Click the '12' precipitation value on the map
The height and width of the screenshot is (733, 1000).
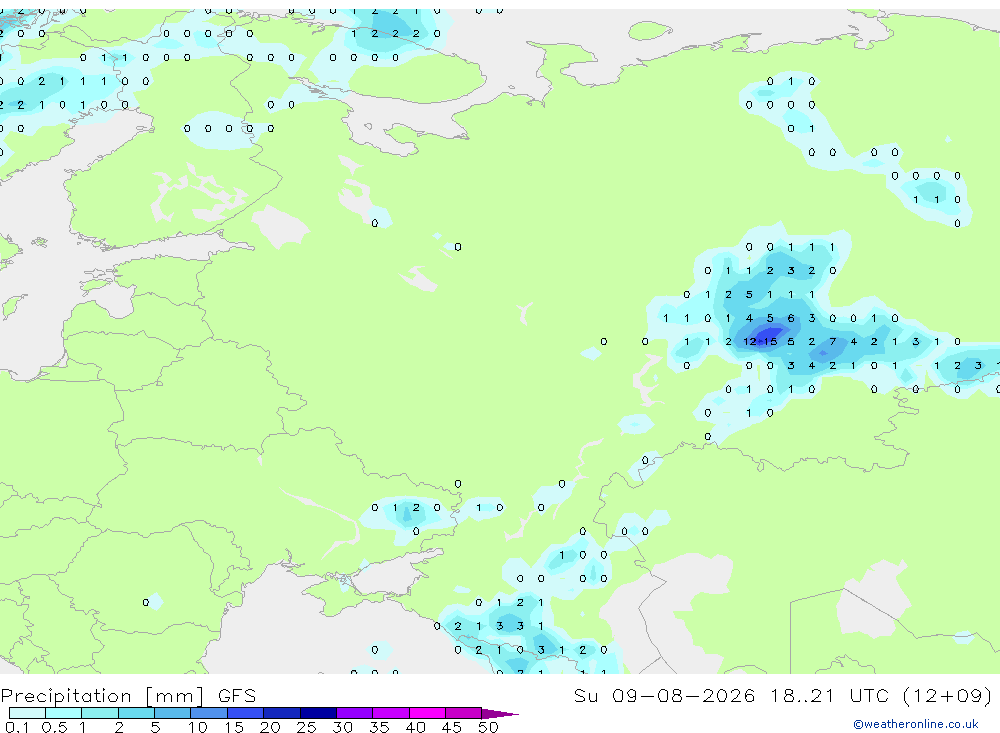tap(750, 342)
